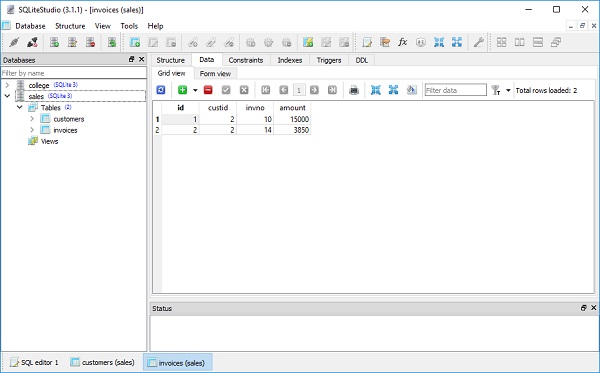The height and width of the screenshot is (373, 600).
Task: Go to the previous data page
Action: tap(284, 90)
